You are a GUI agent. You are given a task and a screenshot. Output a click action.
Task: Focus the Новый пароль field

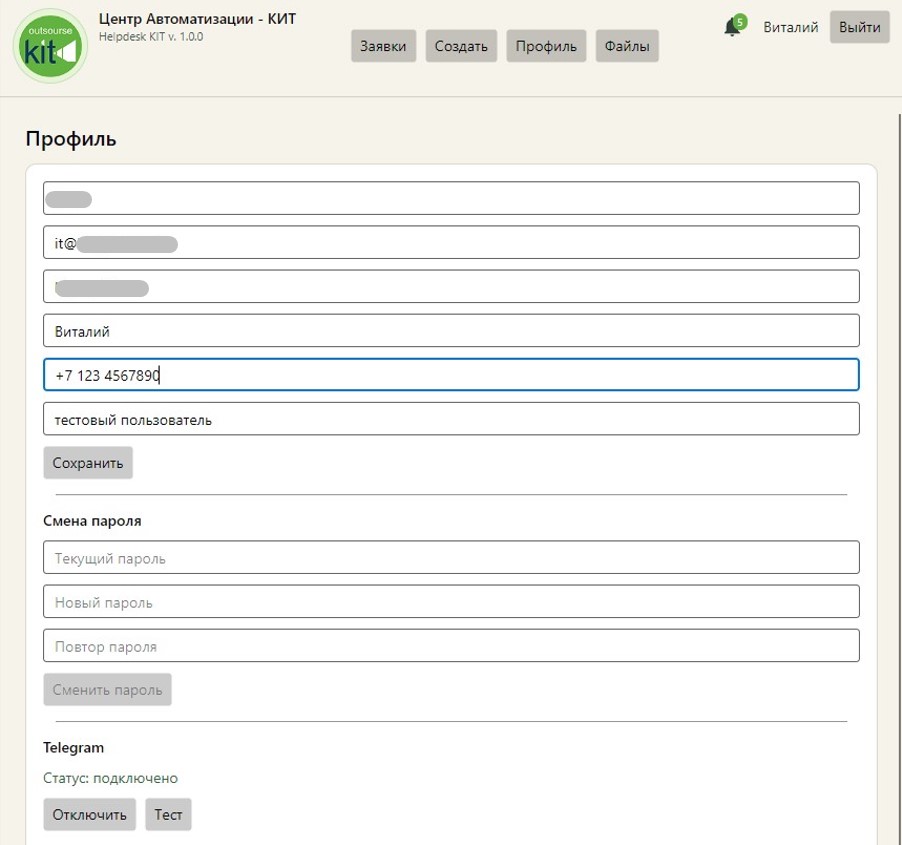[x=451, y=602]
